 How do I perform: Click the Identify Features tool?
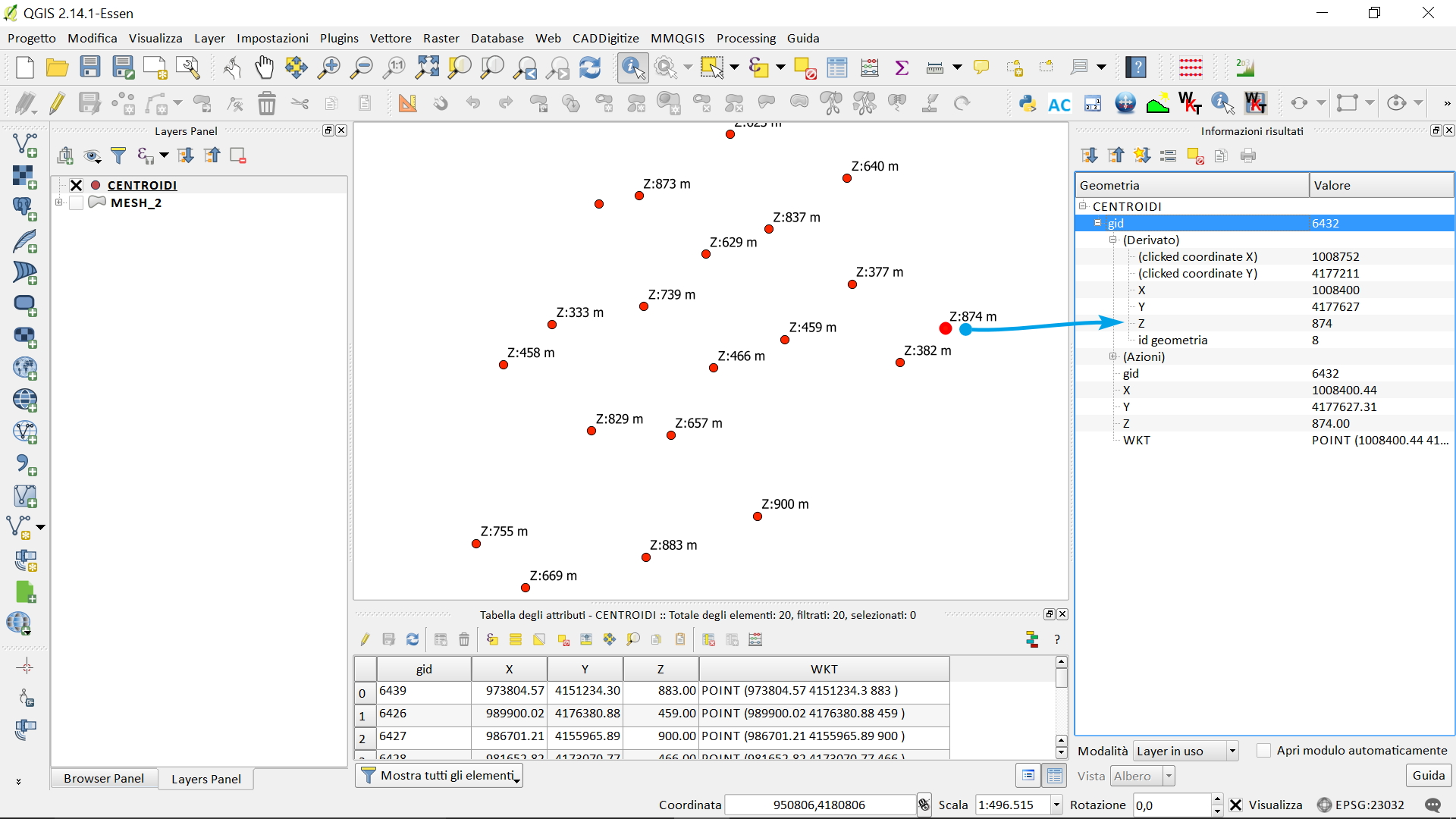[x=632, y=67]
